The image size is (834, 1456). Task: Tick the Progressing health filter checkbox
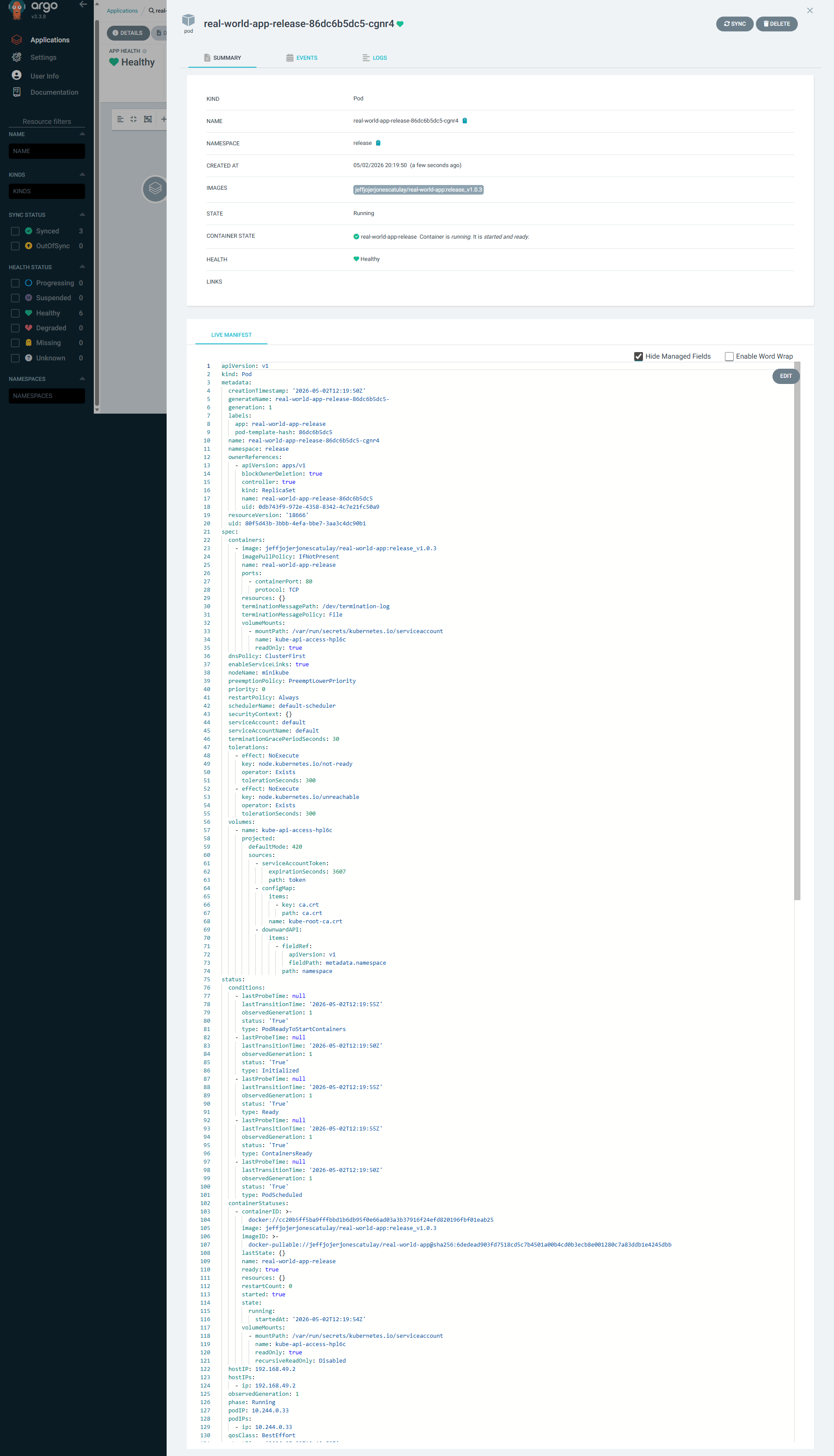point(15,283)
